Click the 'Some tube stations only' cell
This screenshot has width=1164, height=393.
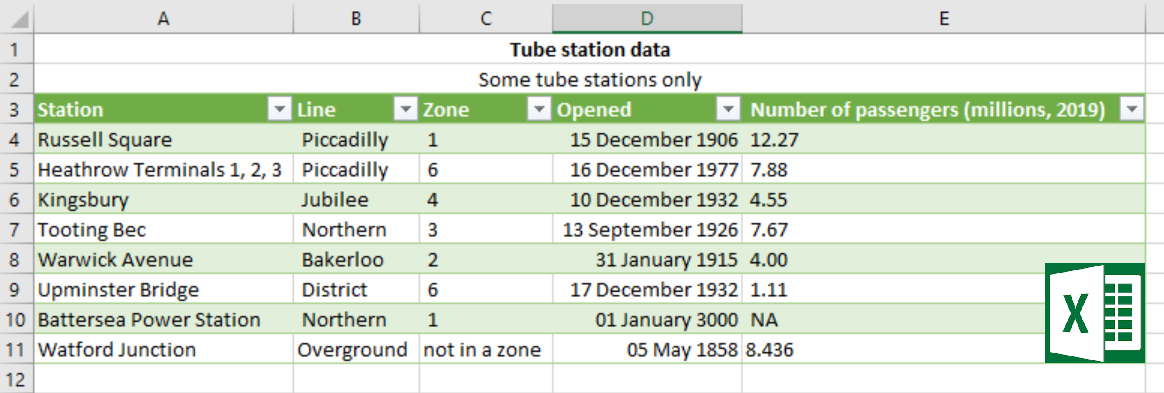pos(589,79)
